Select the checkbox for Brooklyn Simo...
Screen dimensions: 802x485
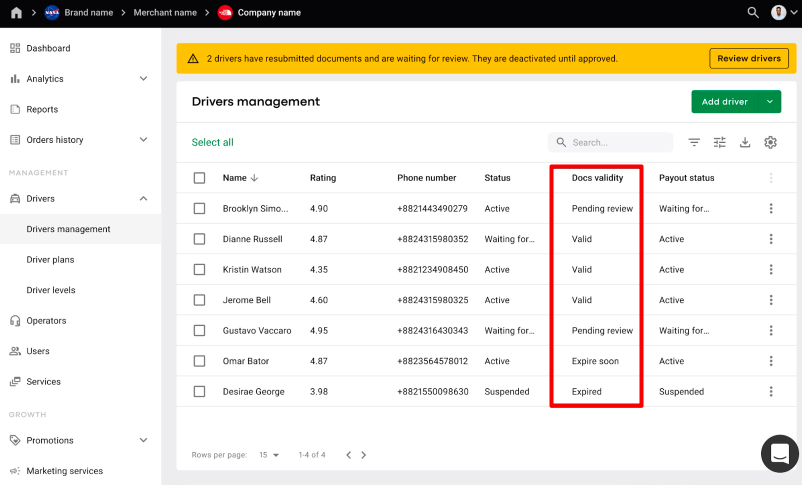pyautogui.click(x=200, y=209)
